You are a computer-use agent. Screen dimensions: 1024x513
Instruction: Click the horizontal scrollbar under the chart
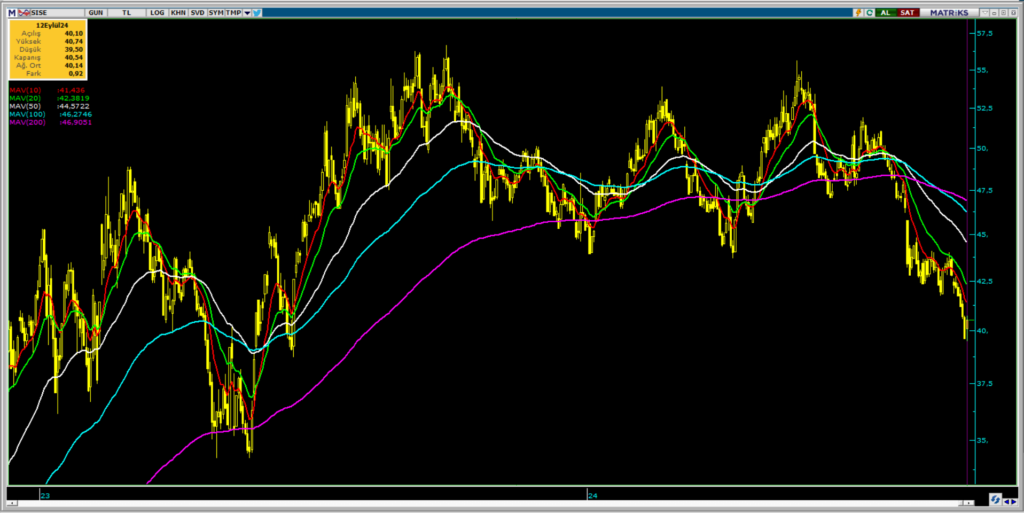tap(500, 504)
